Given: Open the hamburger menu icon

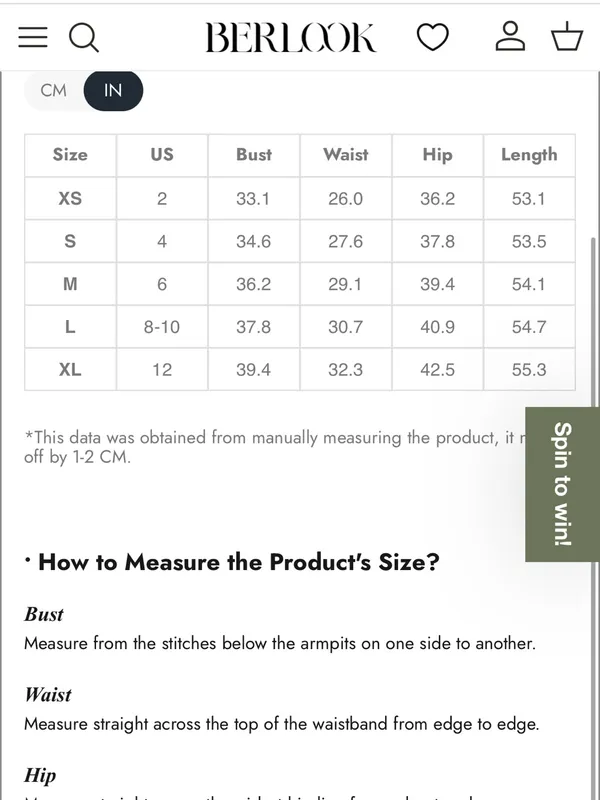Looking at the screenshot, I should pyautogui.click(x=33, y=37).
